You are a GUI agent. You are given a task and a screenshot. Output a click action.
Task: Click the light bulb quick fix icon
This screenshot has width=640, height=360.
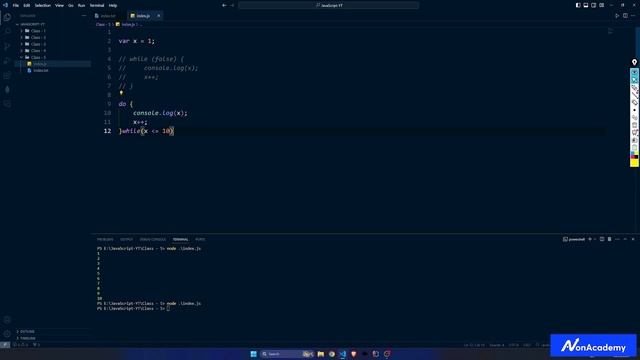pos(121,93)
